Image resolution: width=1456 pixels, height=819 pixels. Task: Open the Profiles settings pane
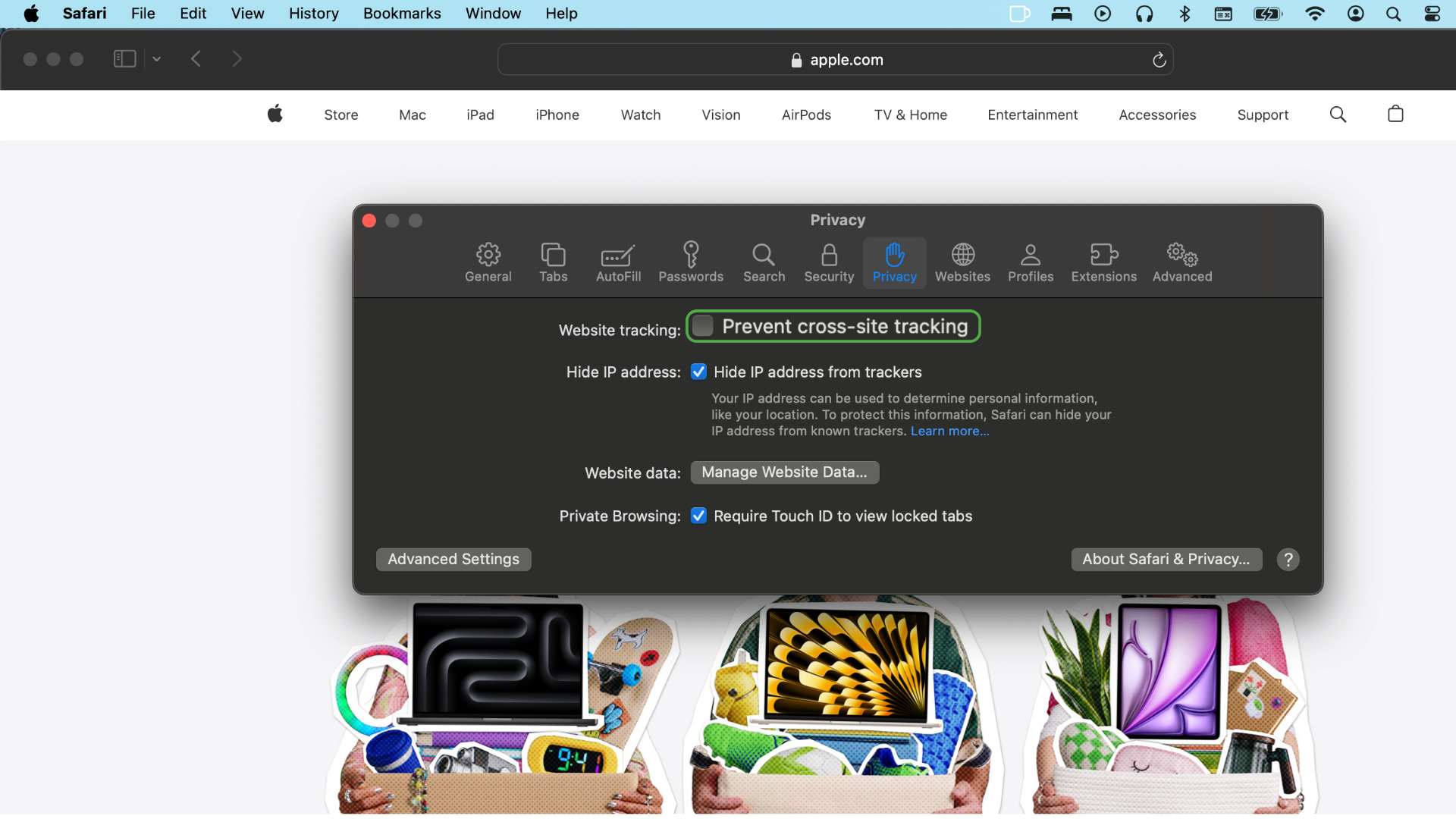pyautogui.click(x=1031, y=262)
